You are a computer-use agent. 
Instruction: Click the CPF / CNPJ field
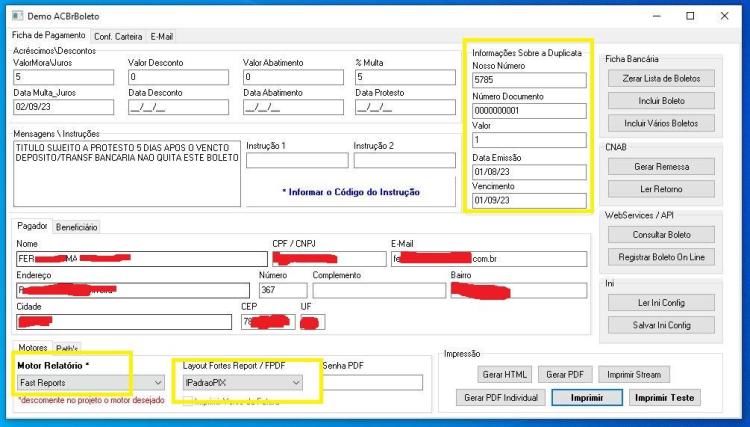(329, 259)
